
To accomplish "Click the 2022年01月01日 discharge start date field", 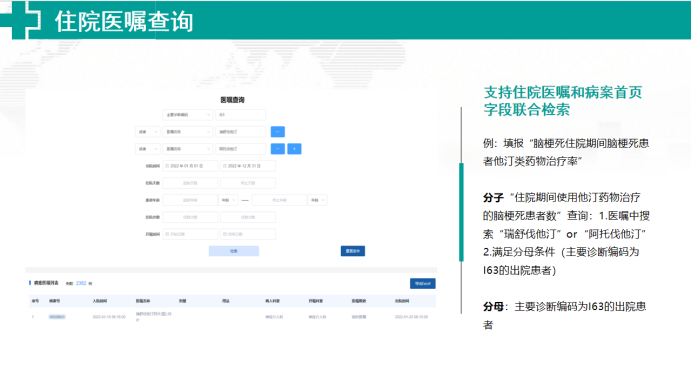I will pyautogui.click(x=190, y=166).
